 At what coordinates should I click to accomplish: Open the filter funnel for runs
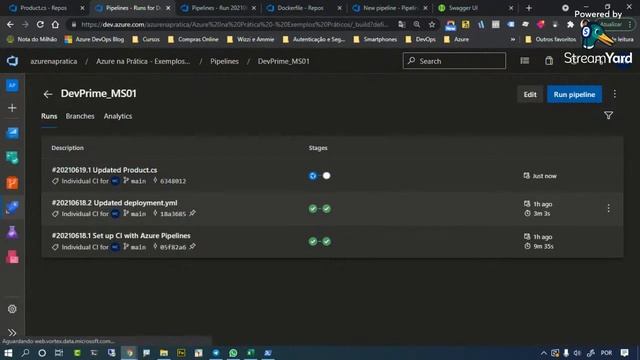tap(608, 116)
